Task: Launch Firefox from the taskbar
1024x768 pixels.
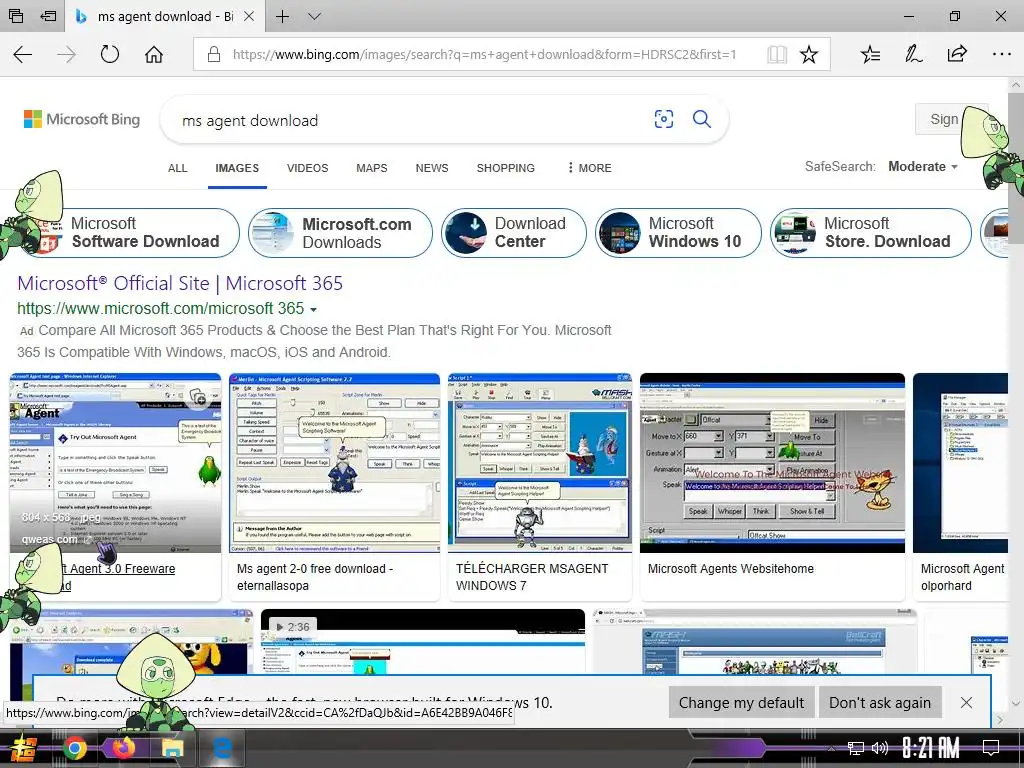Action: pyautogui.click(x=123, y=748)
